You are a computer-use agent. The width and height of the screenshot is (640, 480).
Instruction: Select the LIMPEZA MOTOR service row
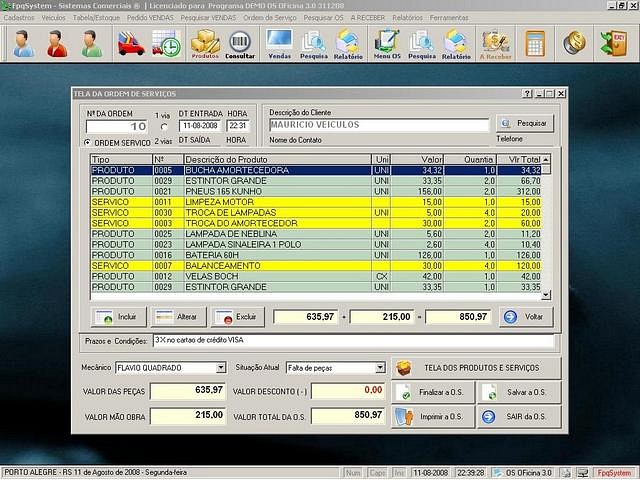coord(316,202)
